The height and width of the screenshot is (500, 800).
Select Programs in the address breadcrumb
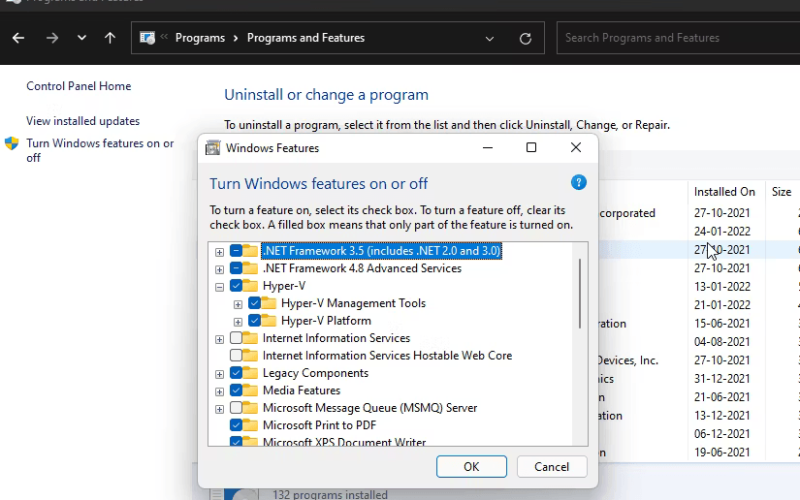[200, 38]
